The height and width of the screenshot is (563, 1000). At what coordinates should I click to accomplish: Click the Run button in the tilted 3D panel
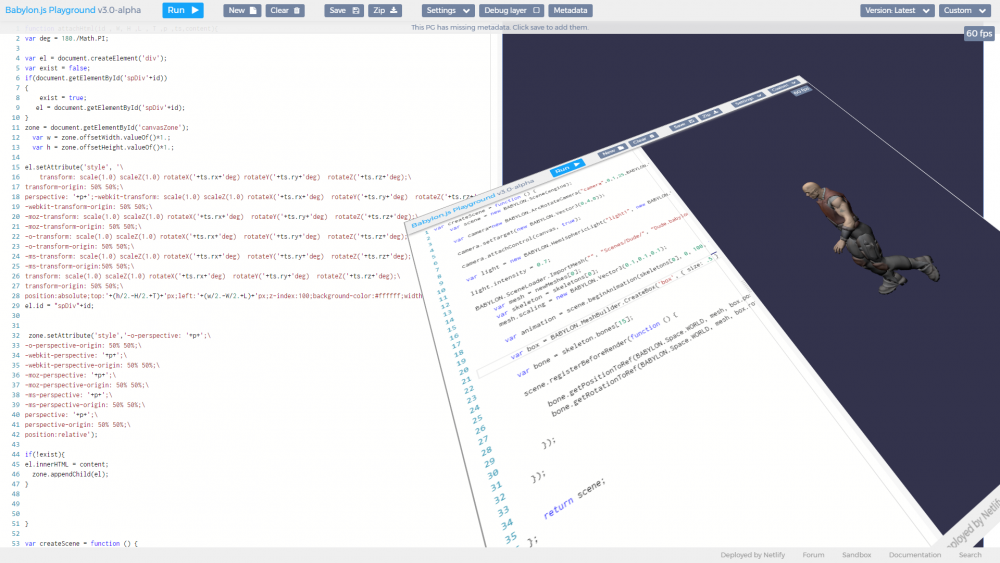coord(567,168)
